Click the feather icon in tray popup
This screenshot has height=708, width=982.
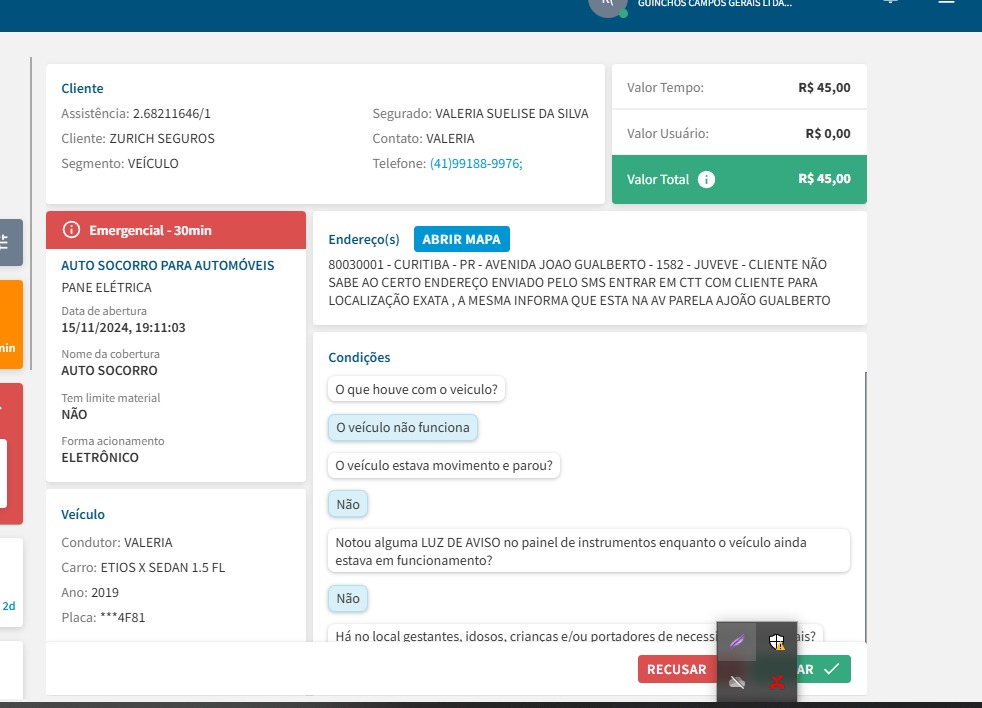click(737, 642)
